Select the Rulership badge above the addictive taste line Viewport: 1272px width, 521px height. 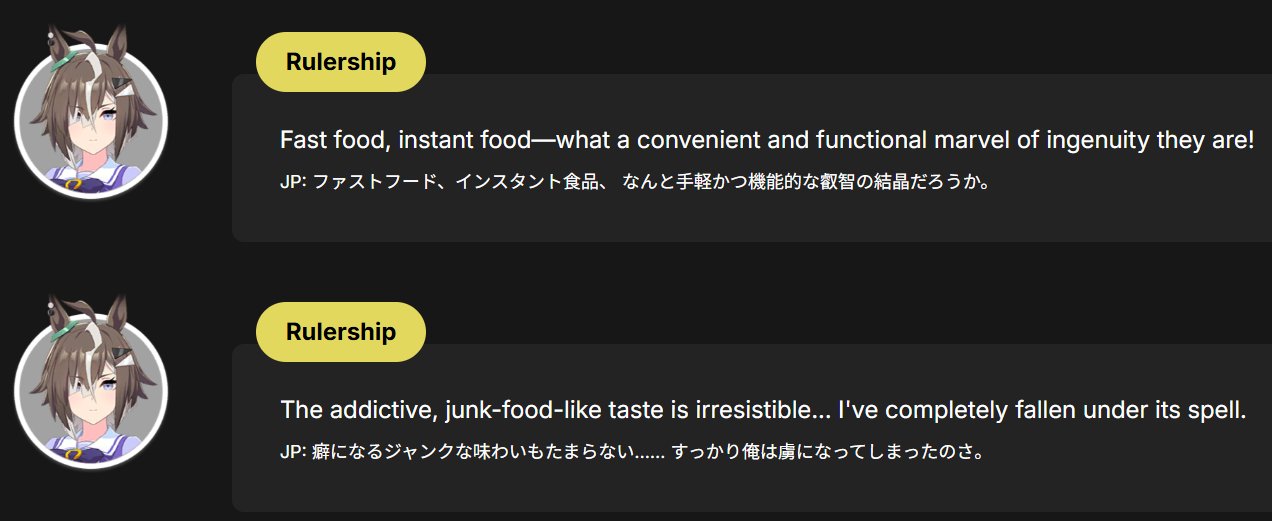tap(341, 332)
